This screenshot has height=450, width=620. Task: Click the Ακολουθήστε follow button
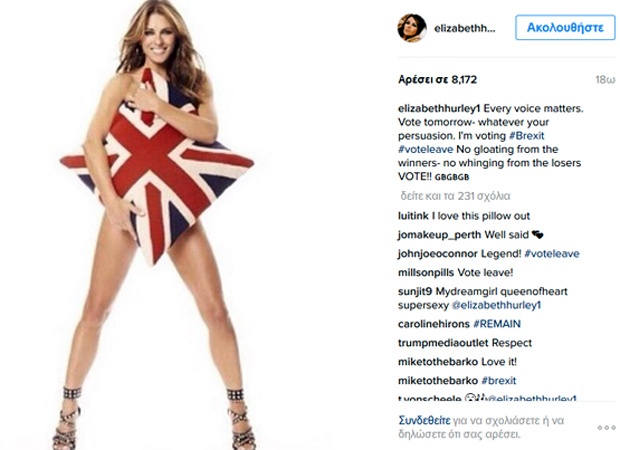coord(565,27)
